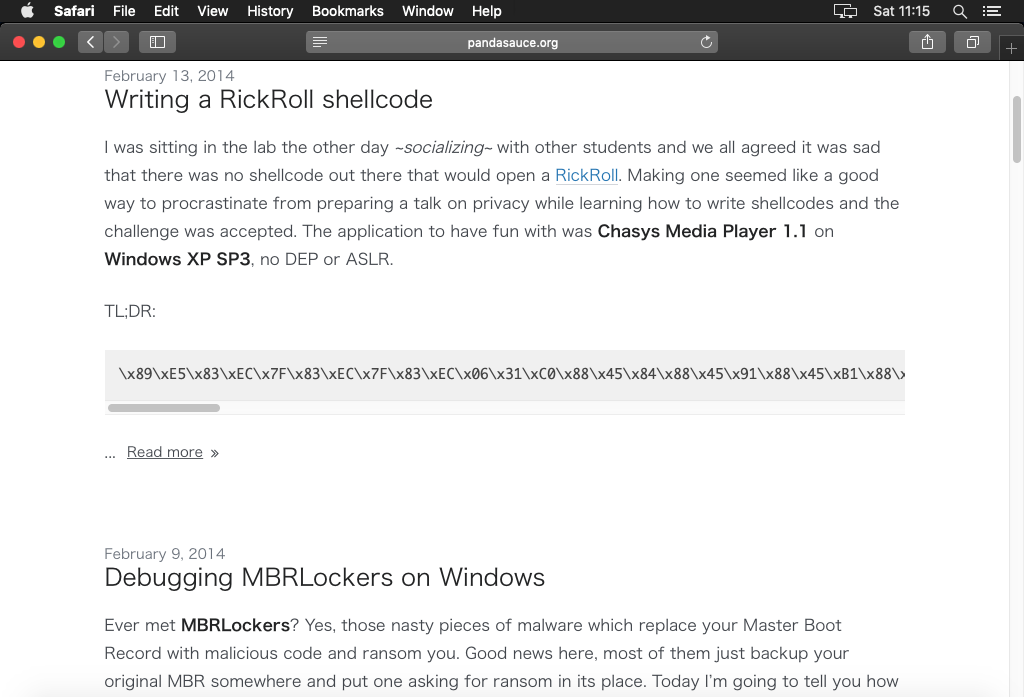Open the 'Debugging MBRLockers on Windows' title
This screenshot has width=1024, height=697.
pos(324,578)
